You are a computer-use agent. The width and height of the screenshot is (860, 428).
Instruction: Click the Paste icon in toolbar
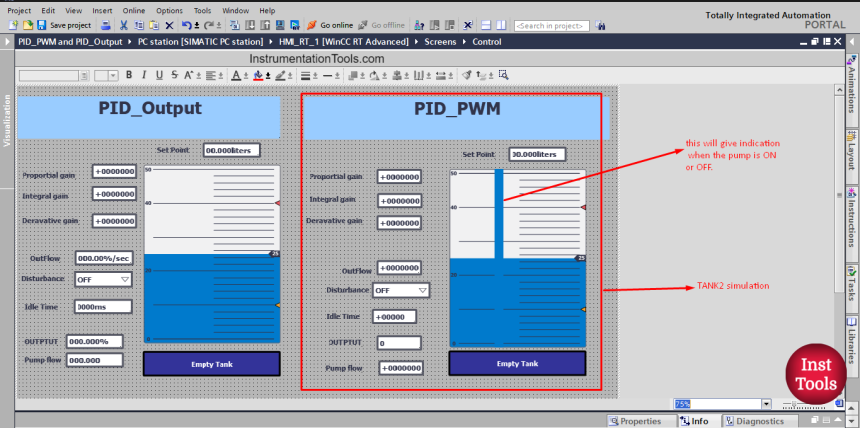click(x=155, y=25)
